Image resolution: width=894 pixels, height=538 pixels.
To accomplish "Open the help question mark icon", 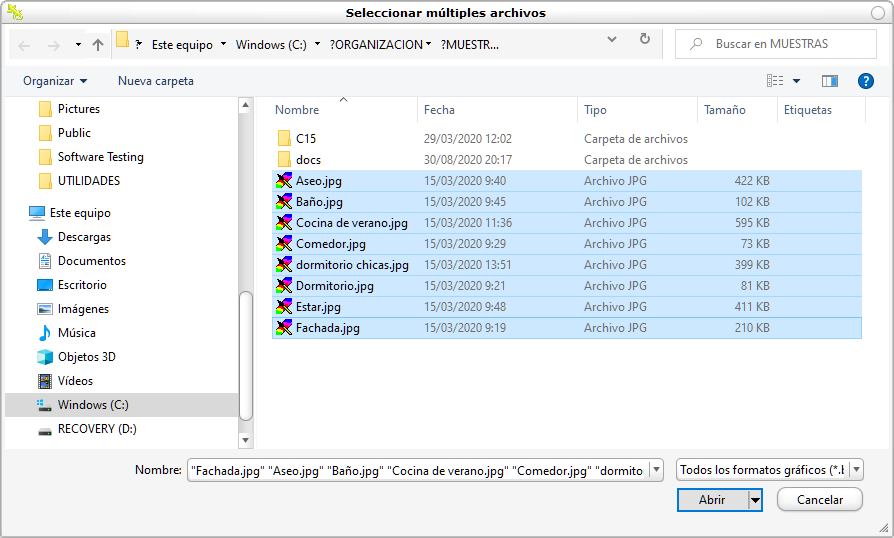I will point(866,81).
